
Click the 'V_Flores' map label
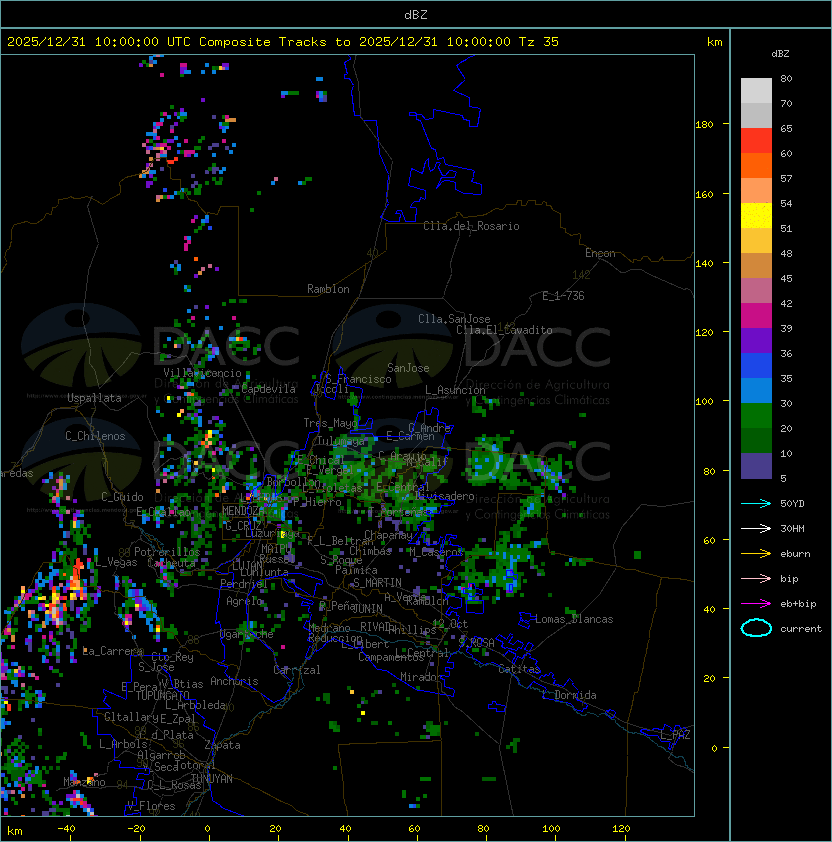(151, 806)
